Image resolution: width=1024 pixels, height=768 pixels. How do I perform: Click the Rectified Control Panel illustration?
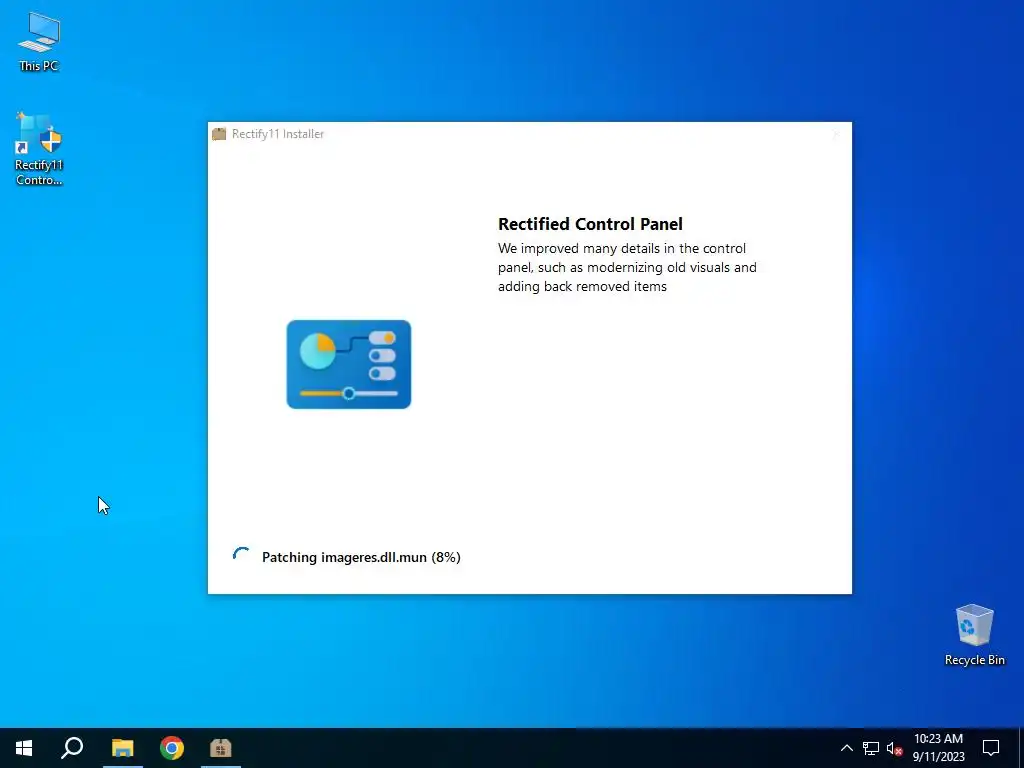[349, 364]
